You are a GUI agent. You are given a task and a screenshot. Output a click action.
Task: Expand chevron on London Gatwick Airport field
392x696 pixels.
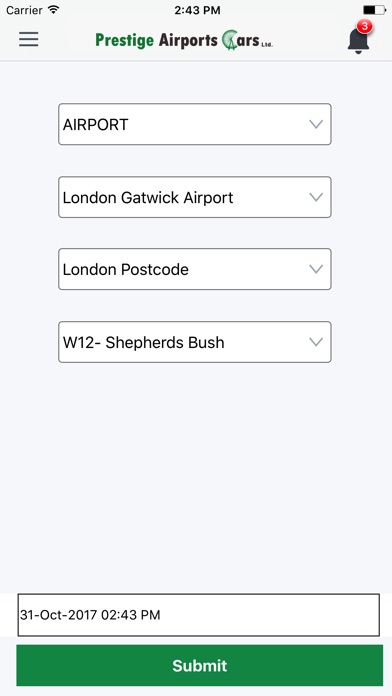click(316, 197)
